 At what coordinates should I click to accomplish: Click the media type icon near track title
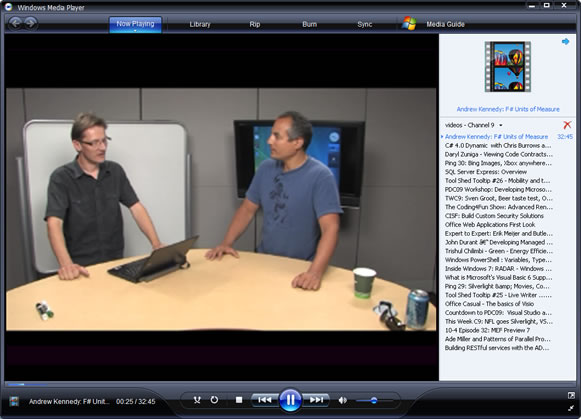click(x=14, y=401)
